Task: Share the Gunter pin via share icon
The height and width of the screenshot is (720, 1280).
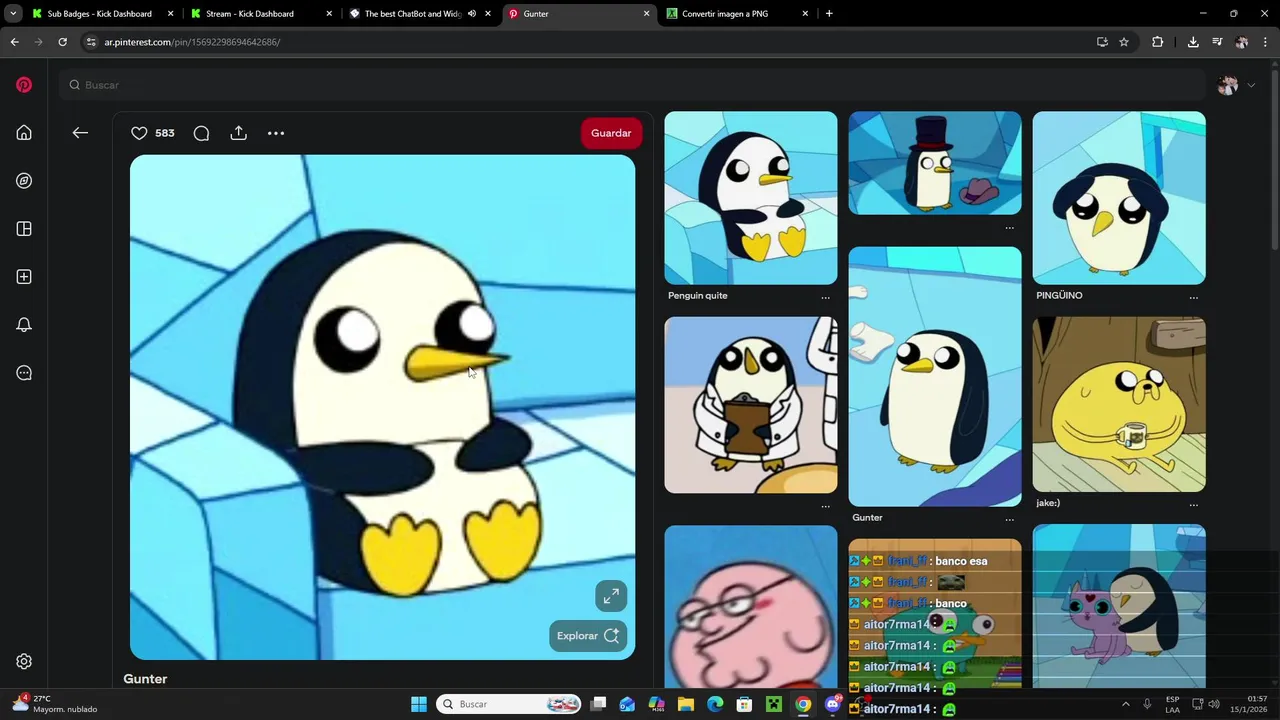Action: tap(238, 133)
